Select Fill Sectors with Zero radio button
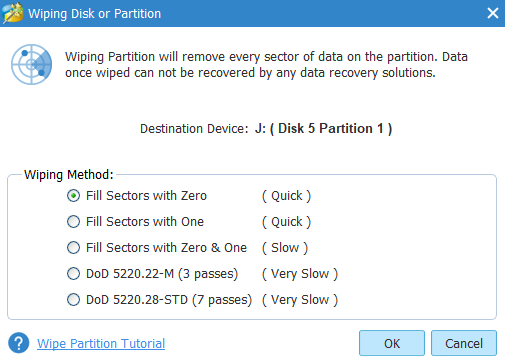This screenshot has height=363, width=505. 73,196
